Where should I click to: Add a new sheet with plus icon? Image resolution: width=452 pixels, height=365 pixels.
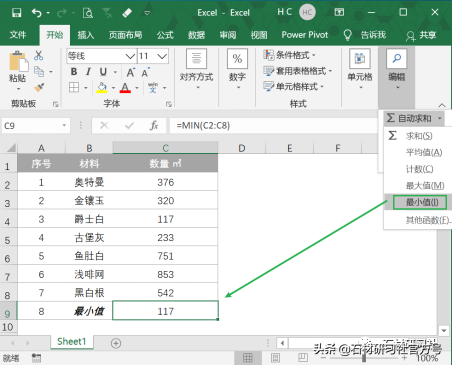[x=116, y=343]
